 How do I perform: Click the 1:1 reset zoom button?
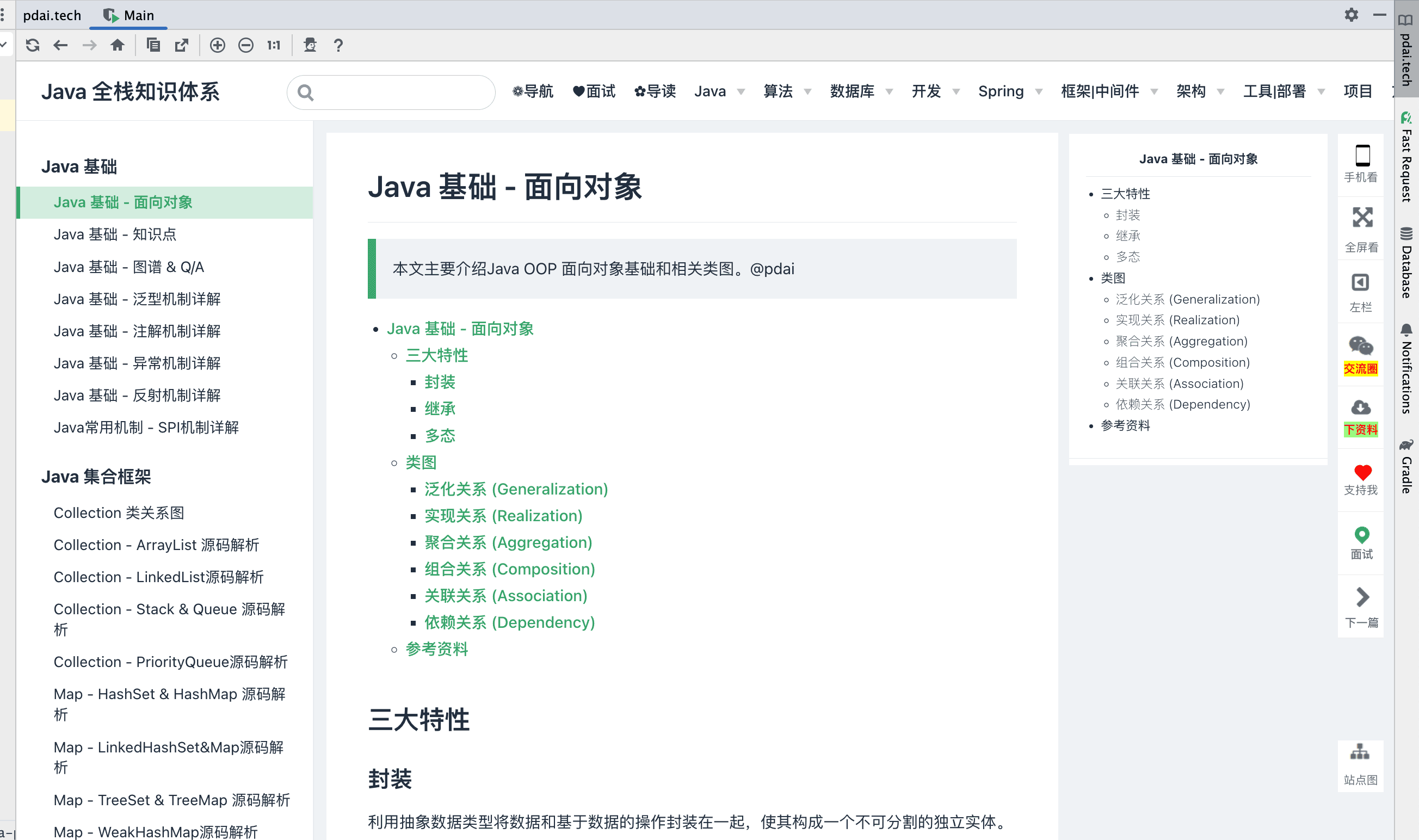coord(274,45)
